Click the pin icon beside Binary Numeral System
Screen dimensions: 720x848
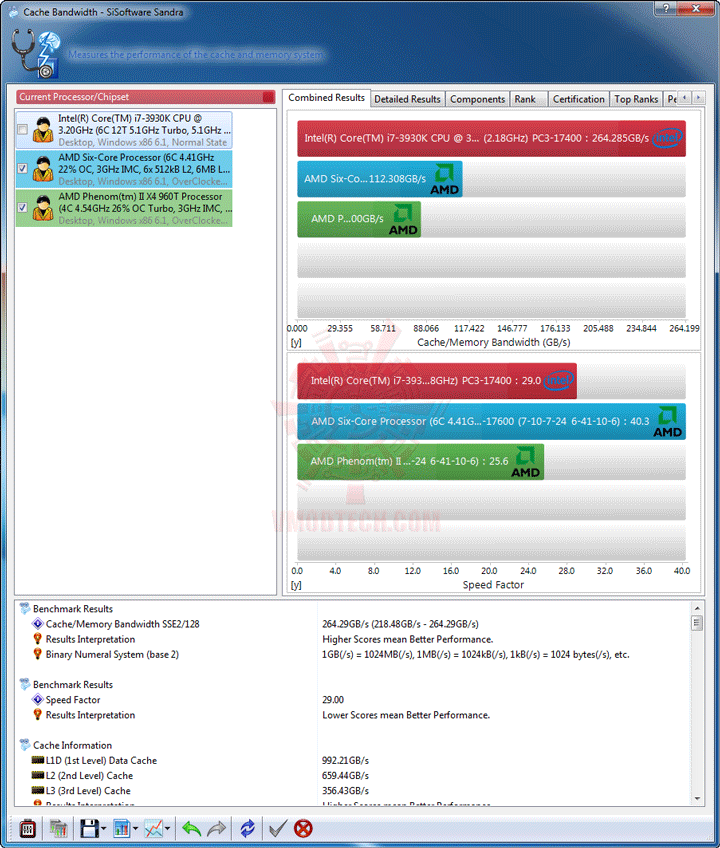point(37,654)
